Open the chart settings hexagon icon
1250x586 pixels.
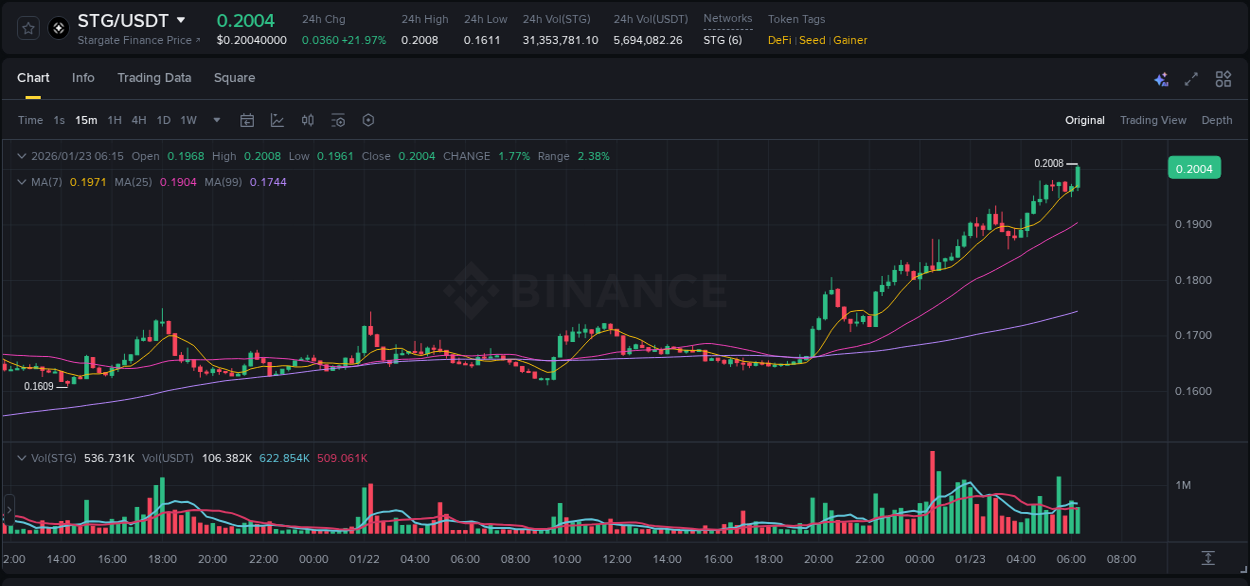tap(368, 120)
